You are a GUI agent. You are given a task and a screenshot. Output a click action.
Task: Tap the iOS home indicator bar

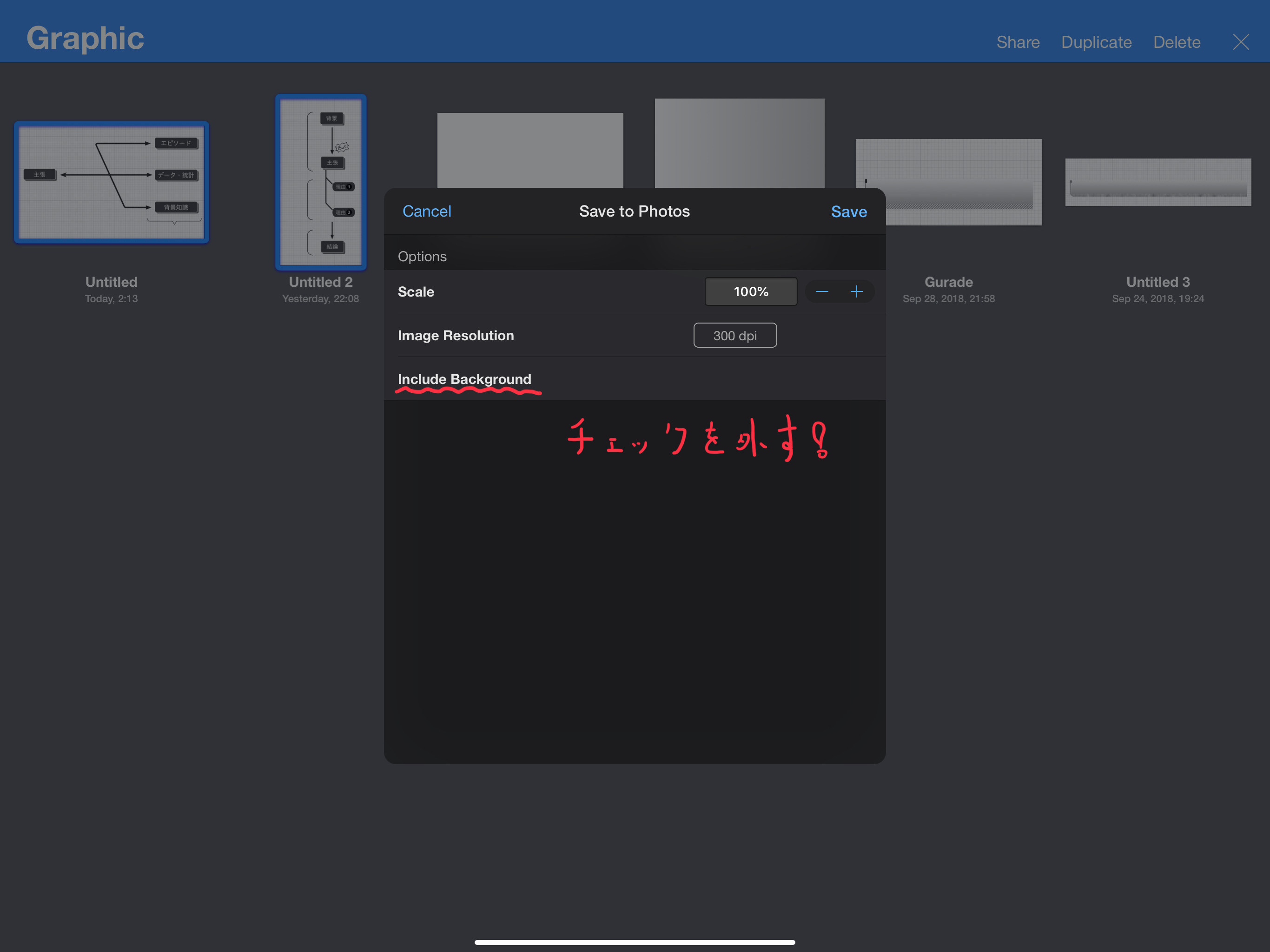coord(635,942)
